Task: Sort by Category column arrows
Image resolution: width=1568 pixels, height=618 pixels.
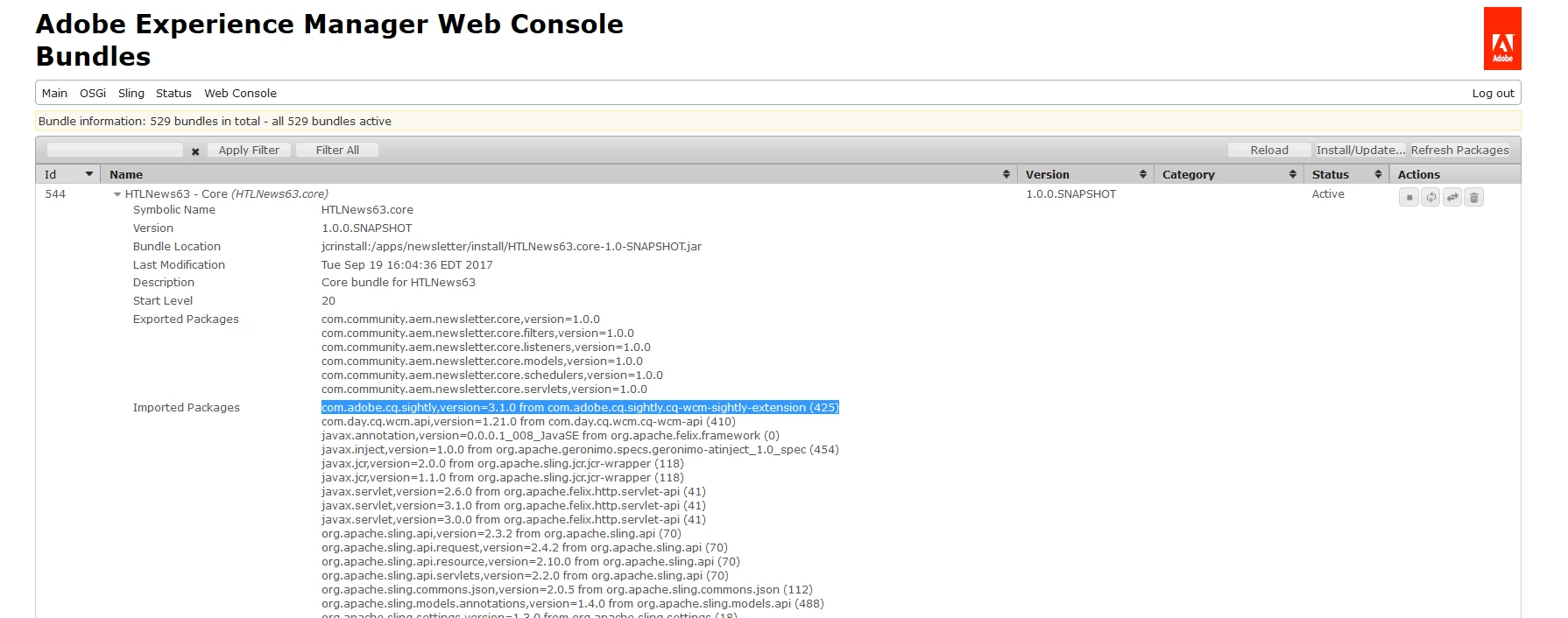Action: 1292,174
